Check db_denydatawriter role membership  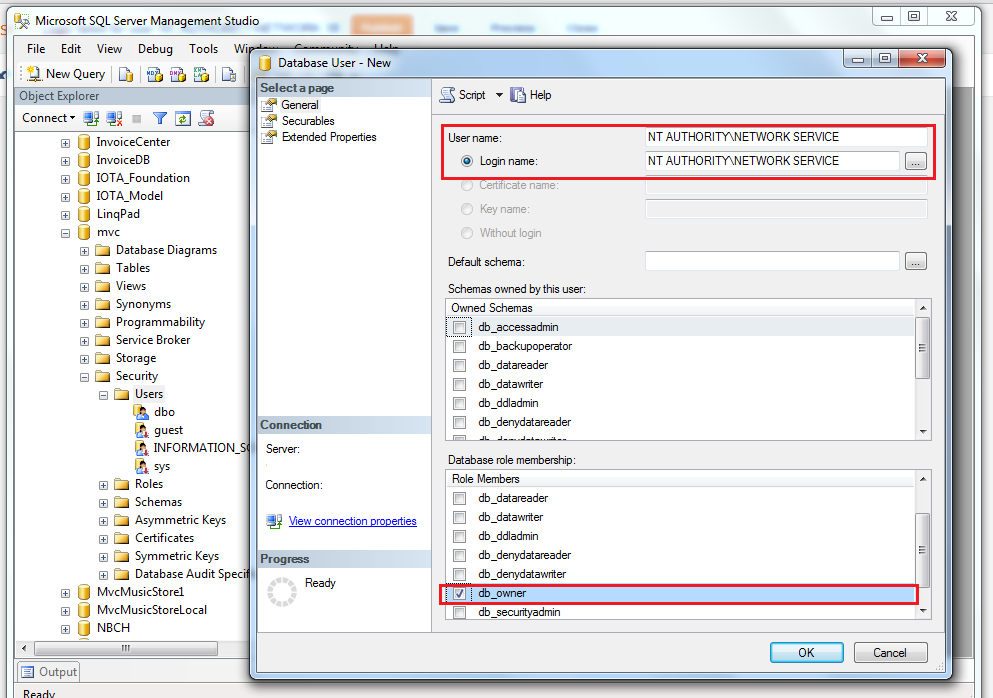click(460, 574)
